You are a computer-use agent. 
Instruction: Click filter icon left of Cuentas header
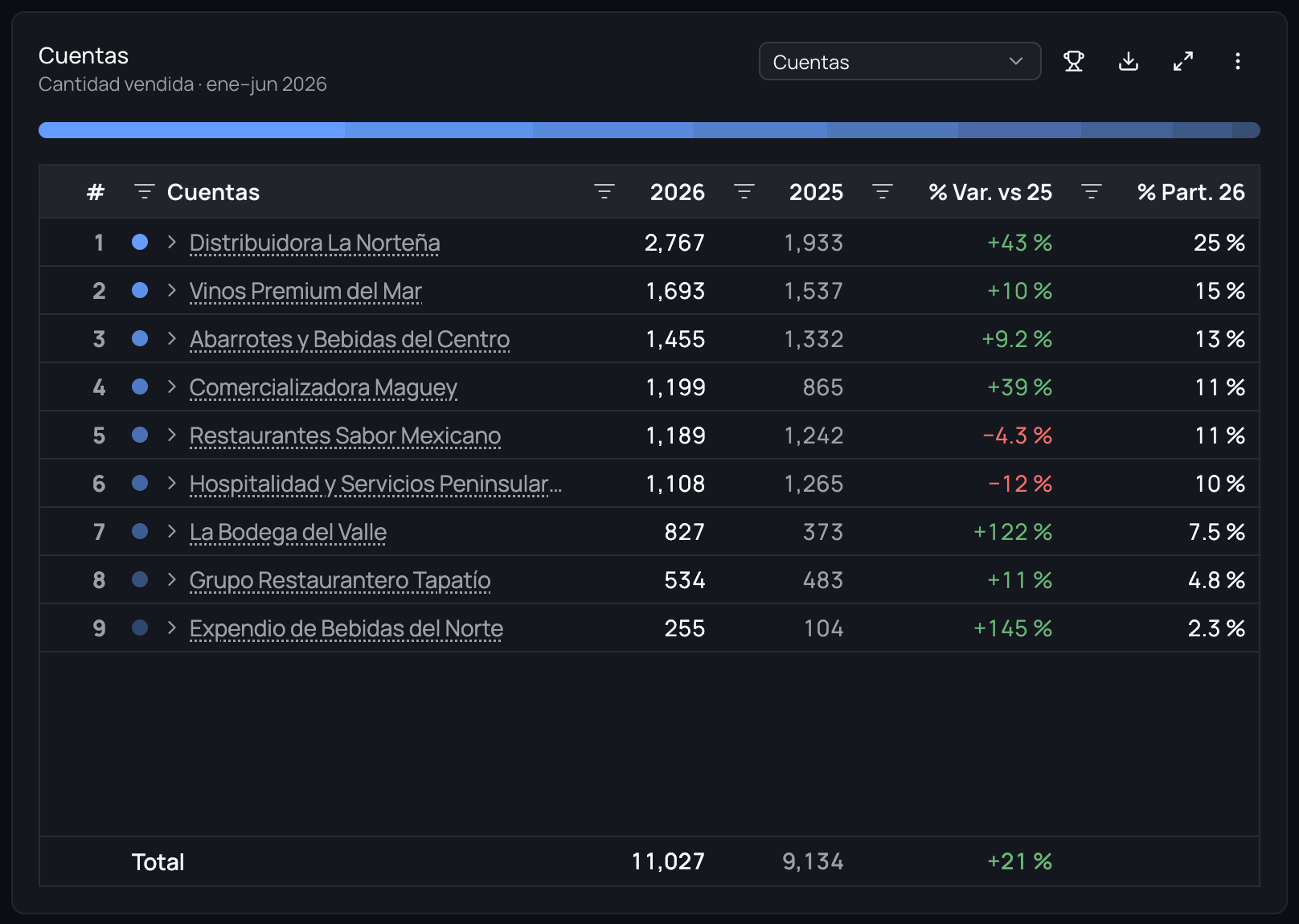pos(145,192)
